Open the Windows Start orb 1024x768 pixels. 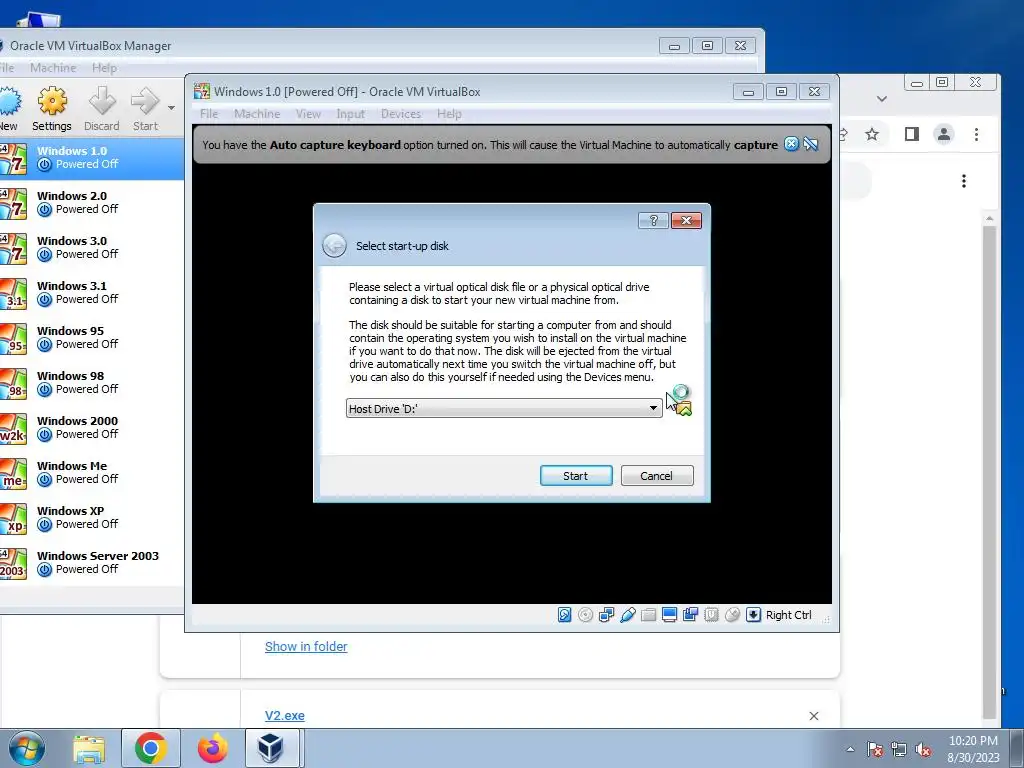[27, 748]
